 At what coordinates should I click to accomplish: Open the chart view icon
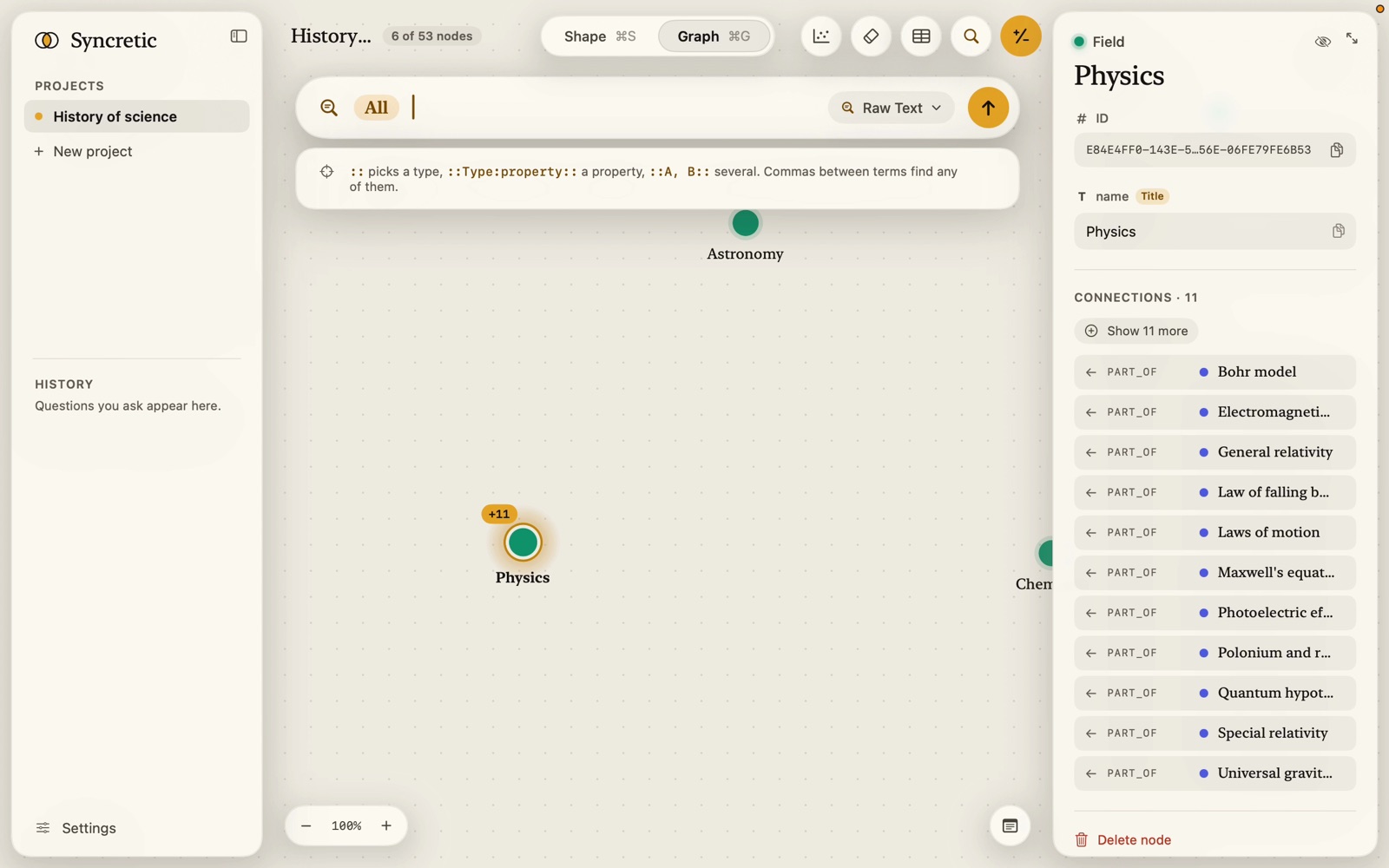[820, 36]
